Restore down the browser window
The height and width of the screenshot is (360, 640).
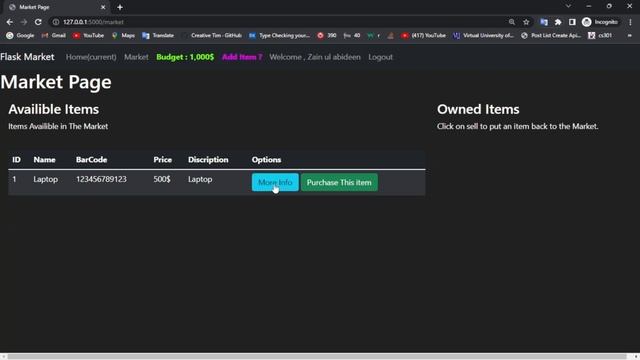609,6
